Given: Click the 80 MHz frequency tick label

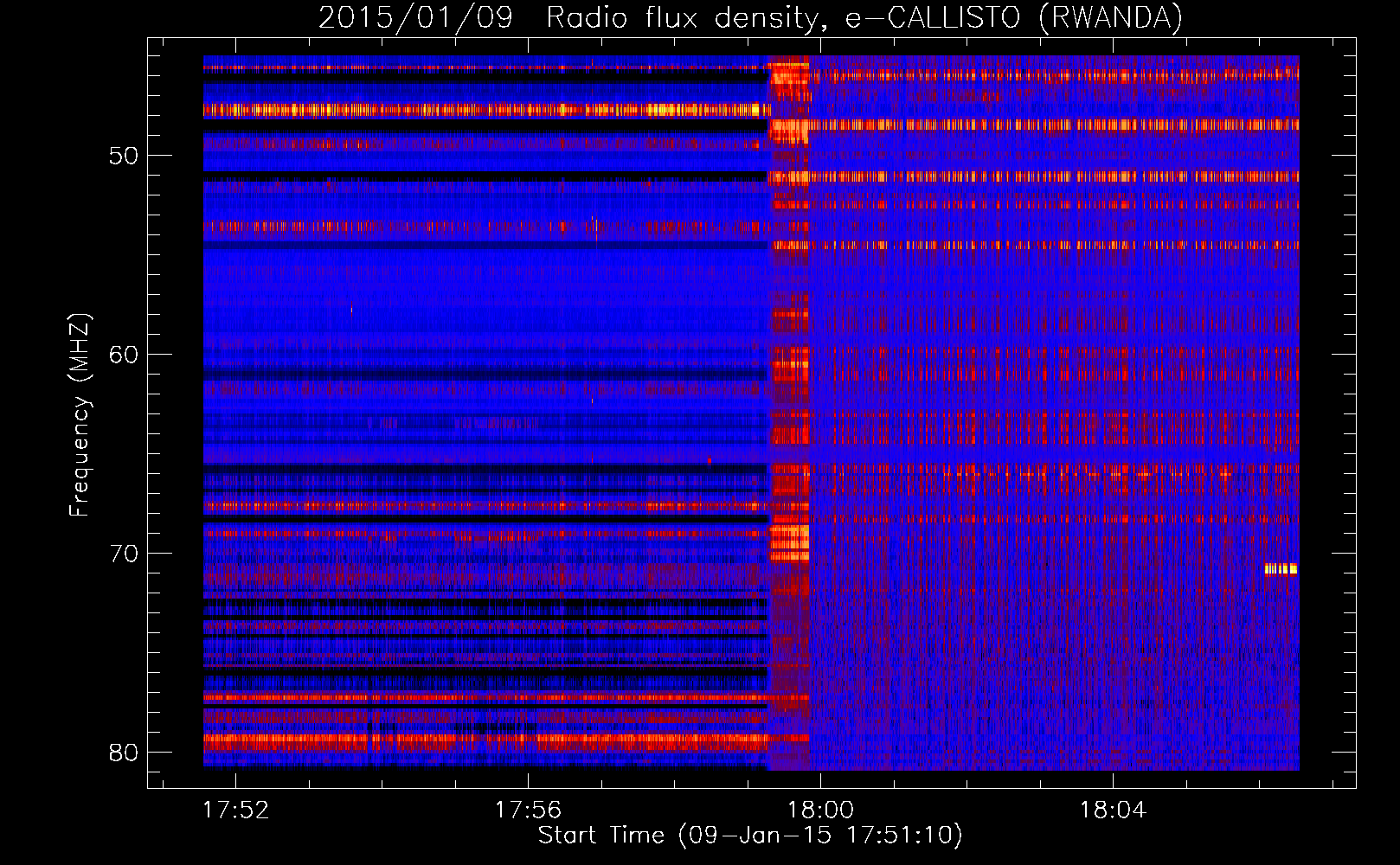Looking at the screenshot, I should pos(124,753).
